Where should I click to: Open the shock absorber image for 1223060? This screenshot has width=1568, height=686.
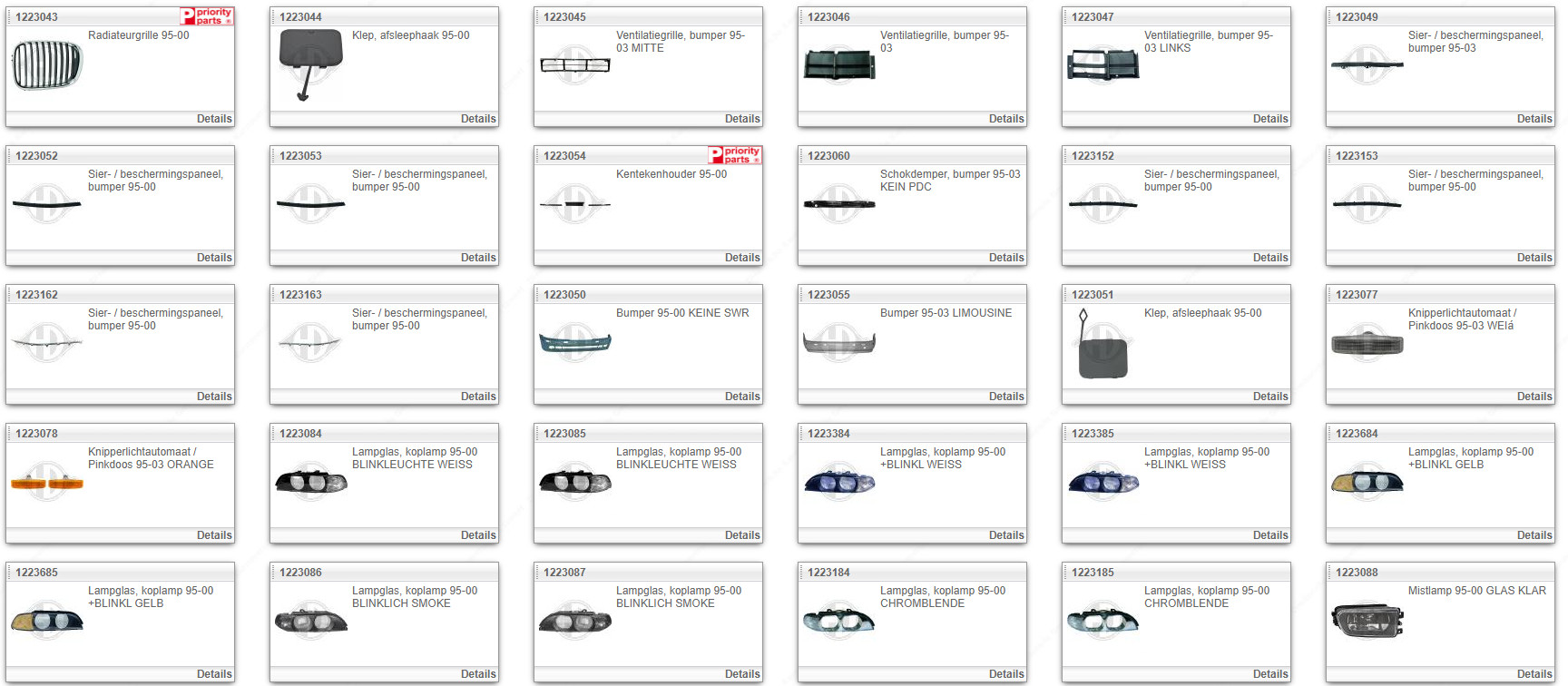pos(839,204)
